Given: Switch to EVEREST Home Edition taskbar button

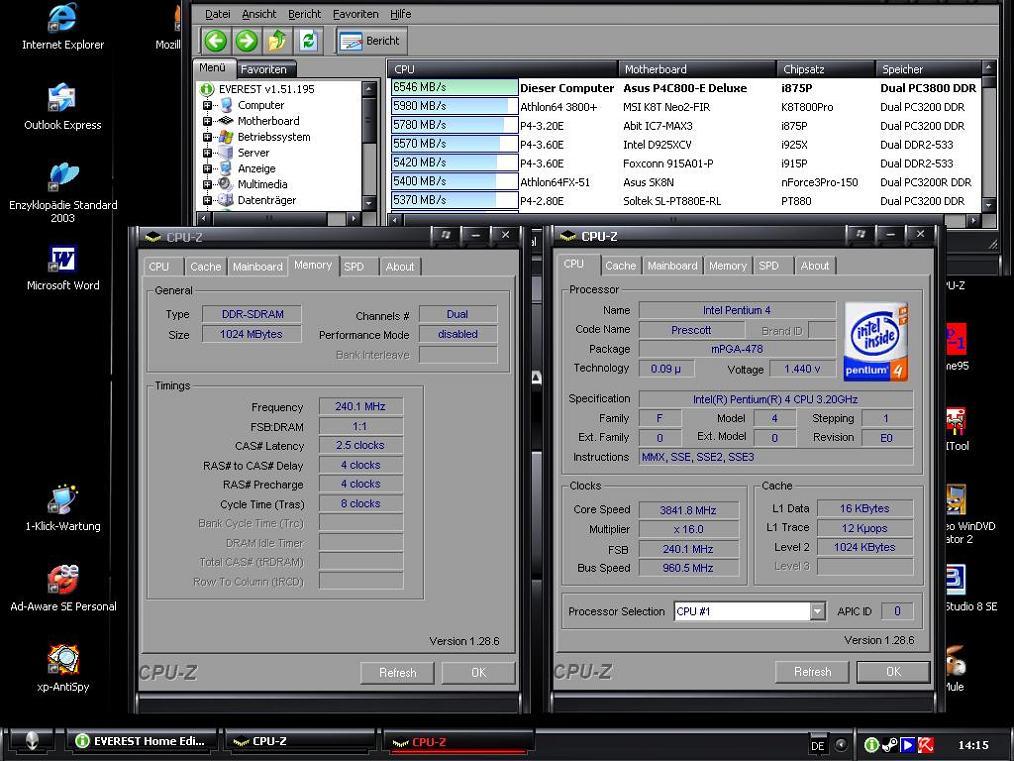Looking at the screenshot, I should (x=142, y=742).
